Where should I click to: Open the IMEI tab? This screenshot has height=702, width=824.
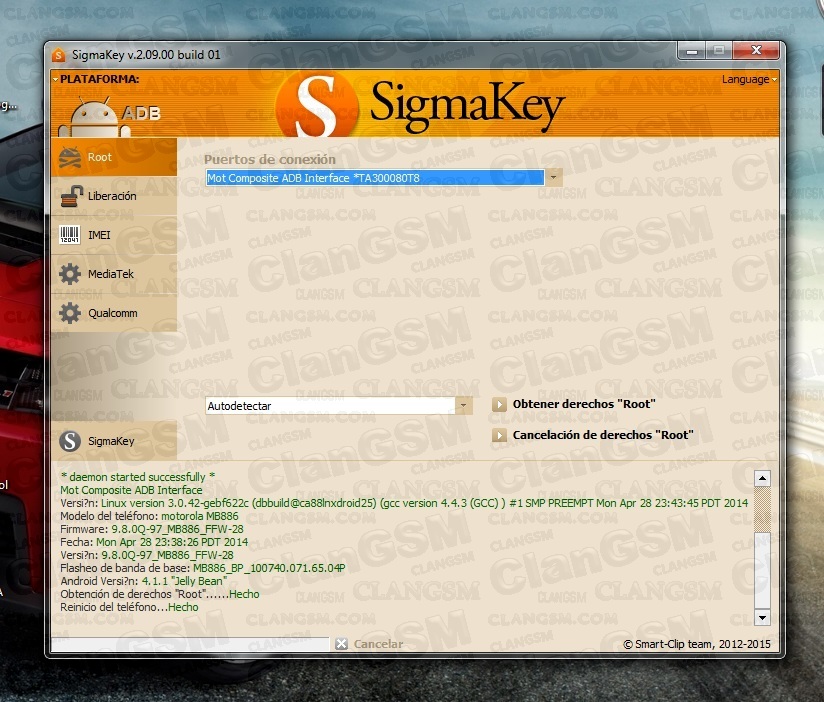[114, 235]
